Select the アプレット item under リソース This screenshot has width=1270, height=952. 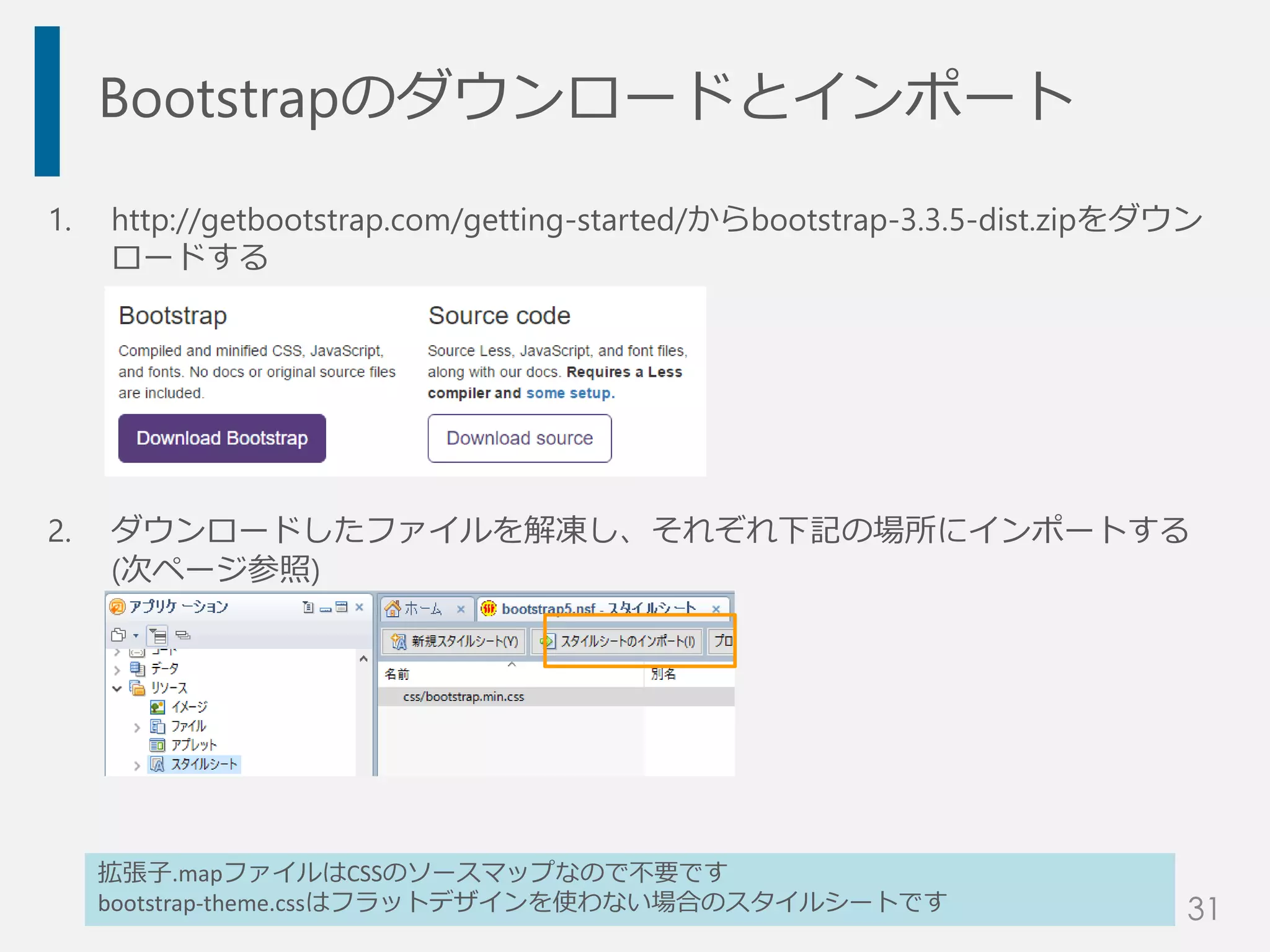click(194, 745)
